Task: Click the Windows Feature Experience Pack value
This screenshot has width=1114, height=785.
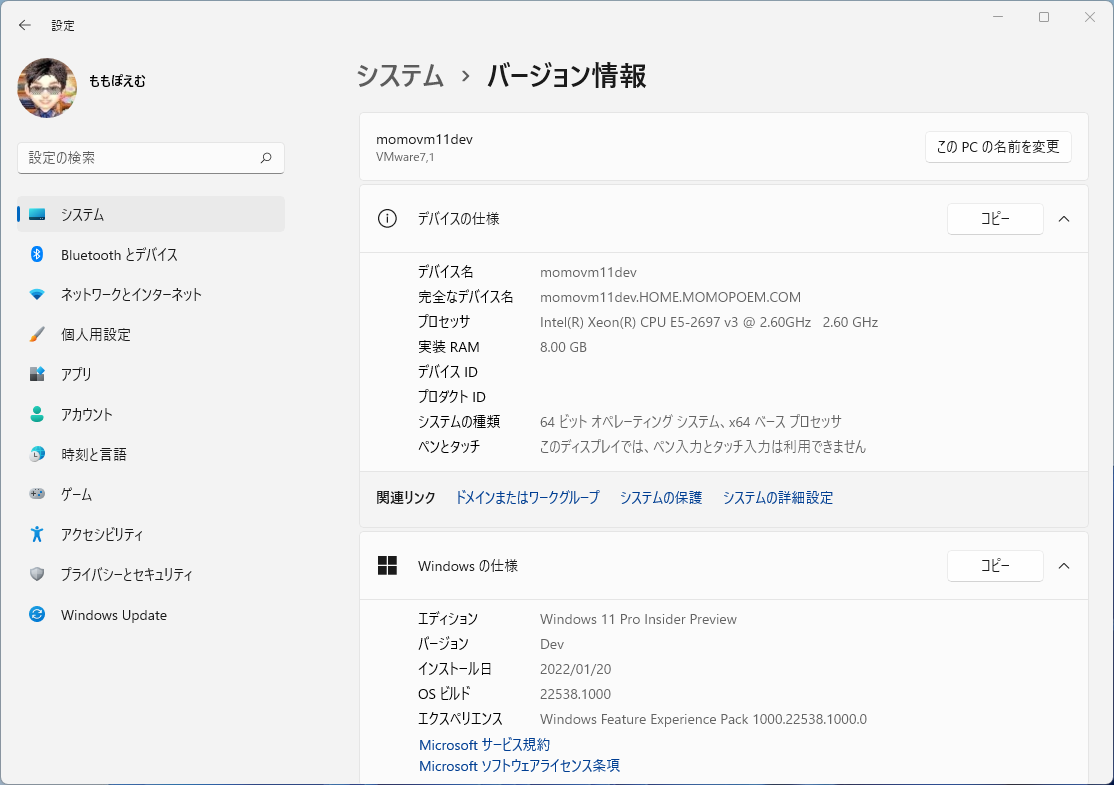Action: (x=703, y=719)
